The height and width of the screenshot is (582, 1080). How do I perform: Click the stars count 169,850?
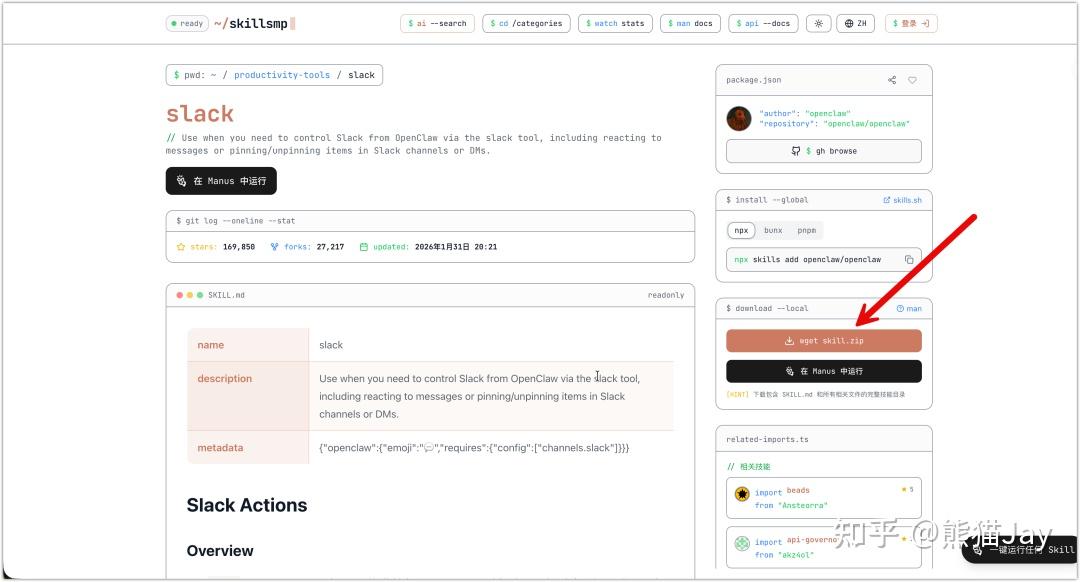pyautogui.click(x=239, y=247)
